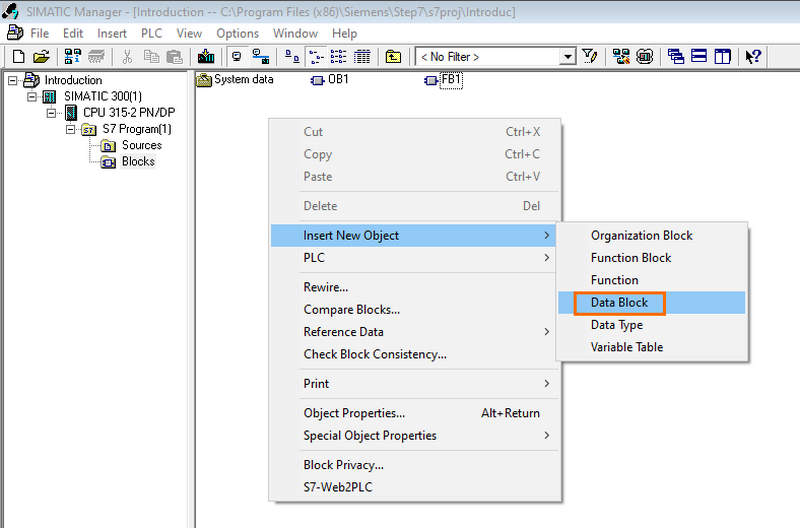The image size is (800, 528).
Task: Collapse the CPU 315-2 PN/DP node
Action: 51,113
